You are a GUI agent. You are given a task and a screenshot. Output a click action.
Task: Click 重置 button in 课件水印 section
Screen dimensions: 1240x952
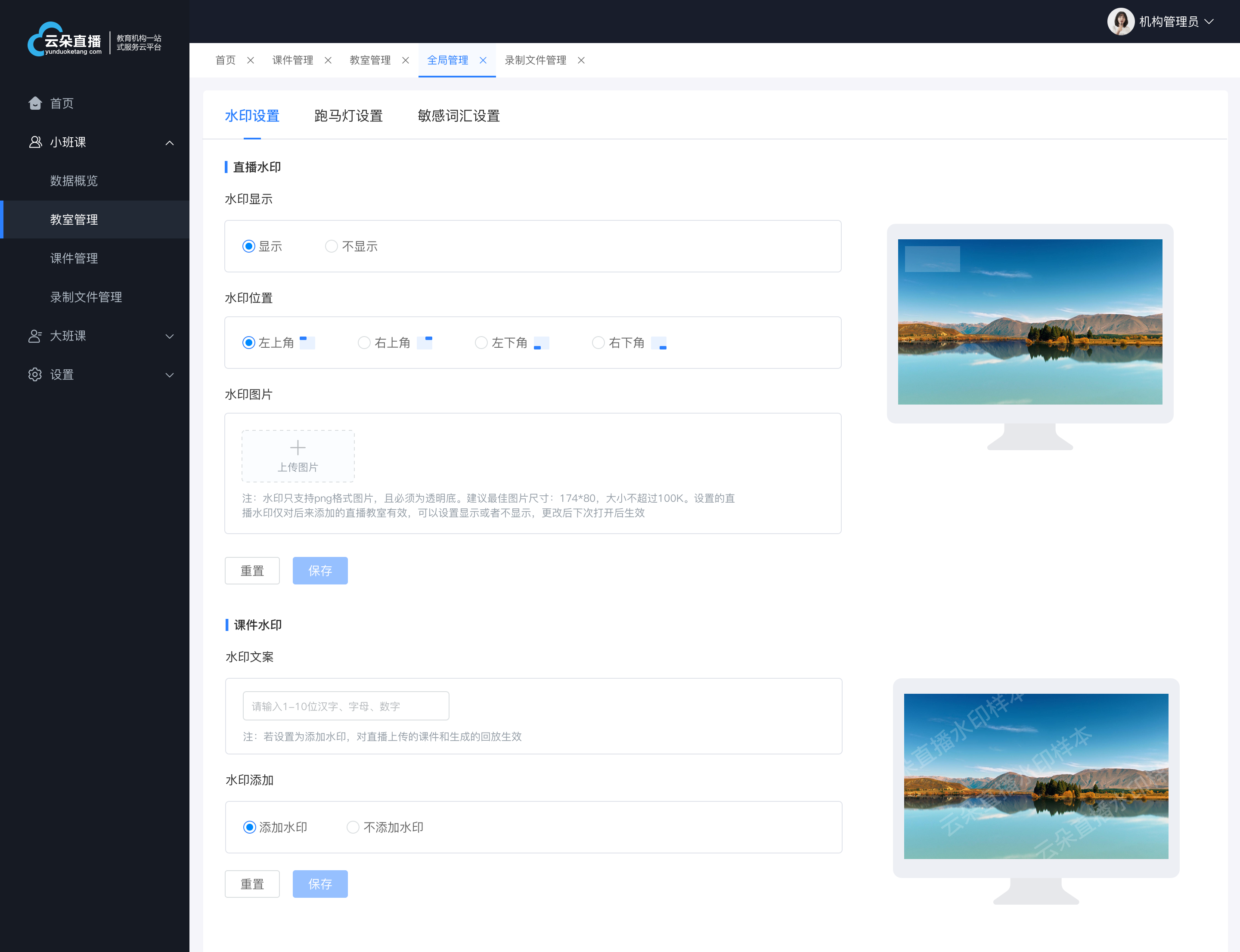coord(253,884)
